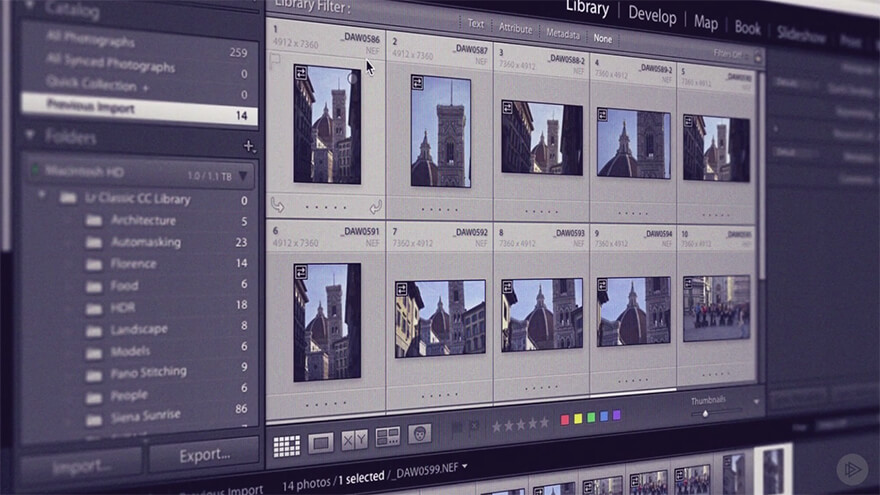The width and height of the screenshot is (880, 495).
Task: Open the Map module
Action: 705,22
